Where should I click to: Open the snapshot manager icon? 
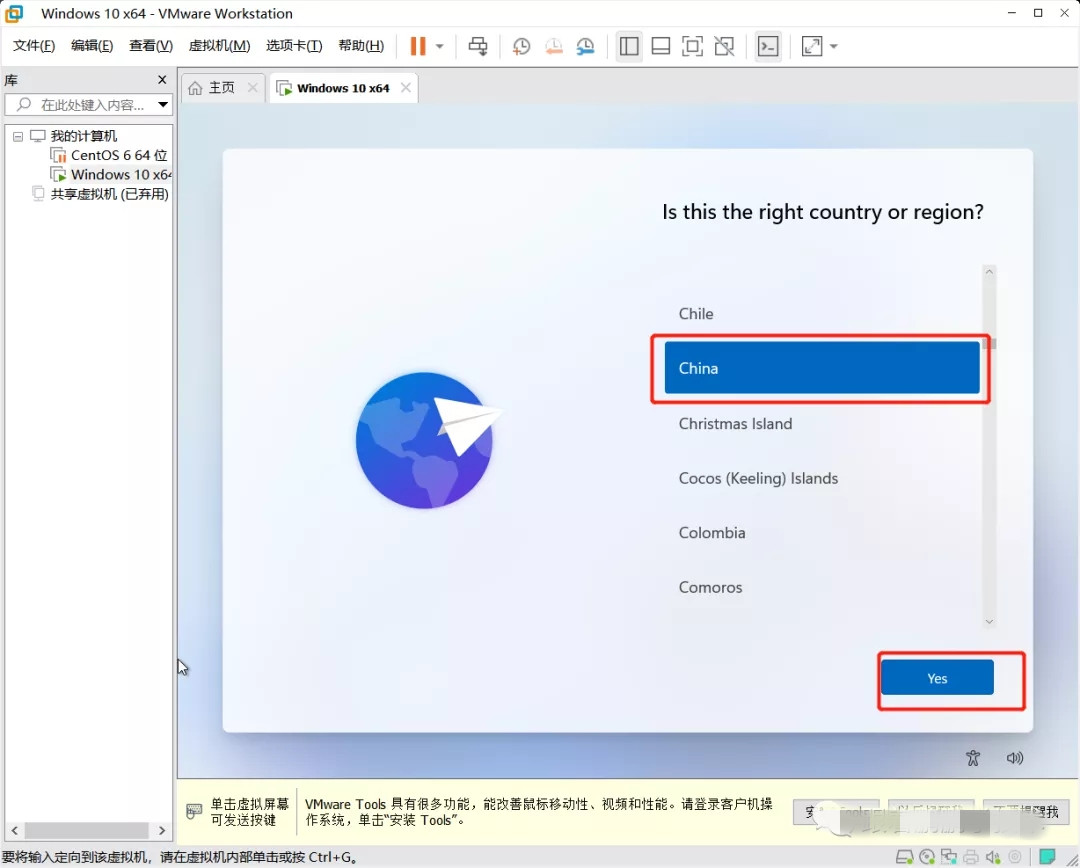(585, 46)
